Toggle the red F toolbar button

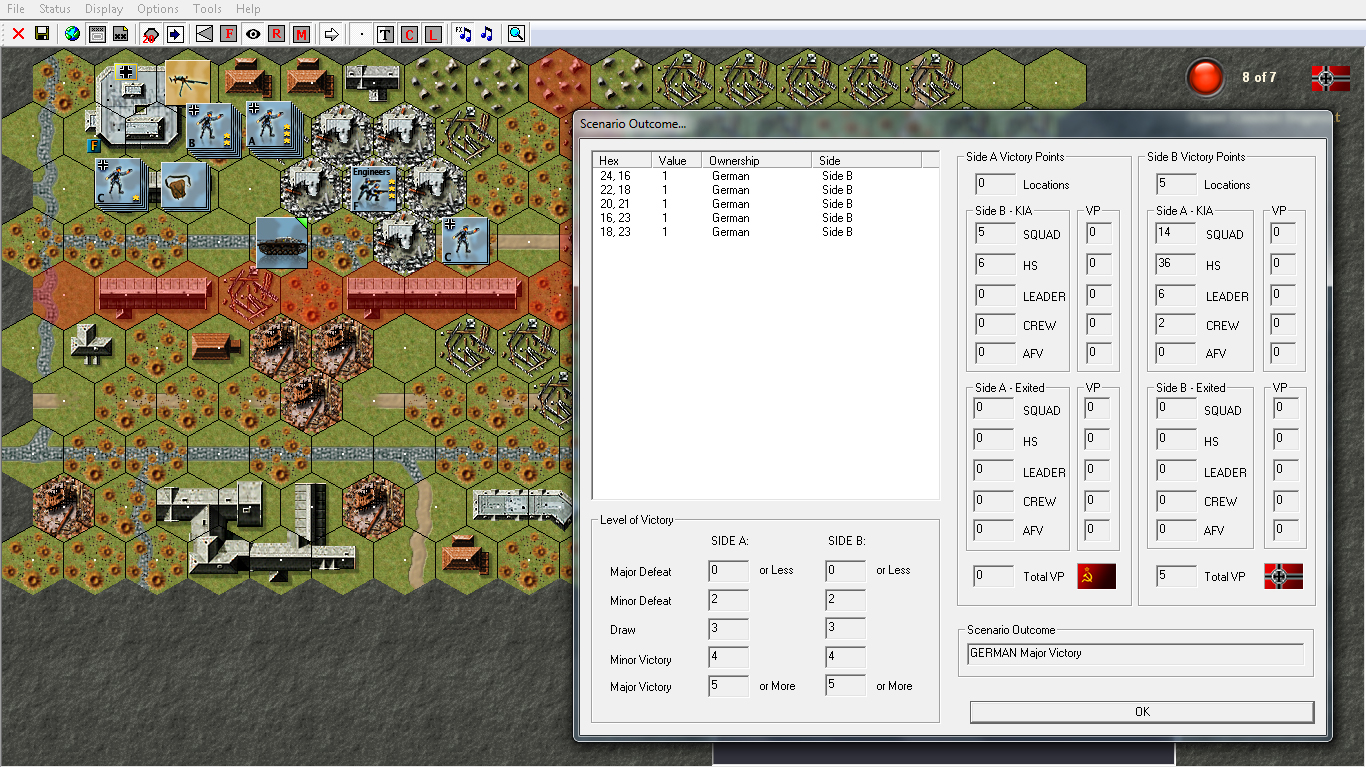(229, 34)
